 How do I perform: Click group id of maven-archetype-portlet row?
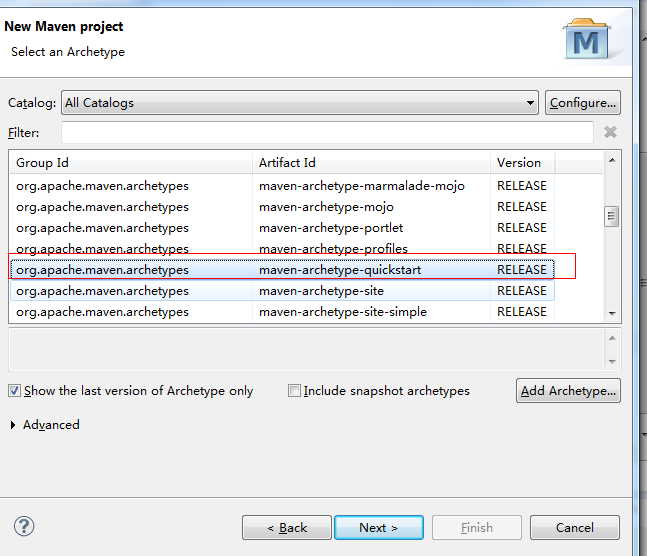tap(102, 228)
